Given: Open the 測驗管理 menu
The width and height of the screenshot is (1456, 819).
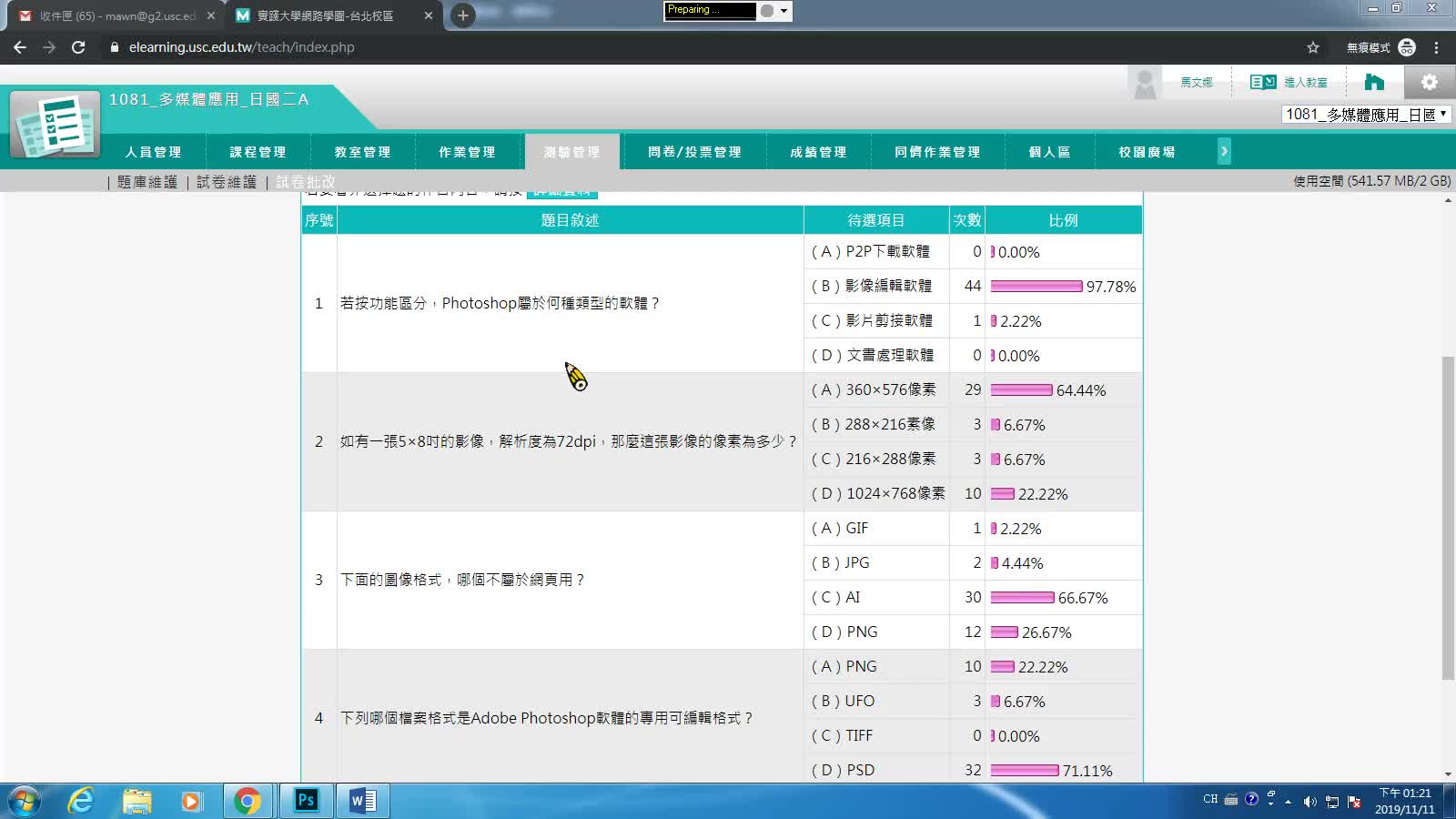Looking at the screenshot, I should [571, 152].
